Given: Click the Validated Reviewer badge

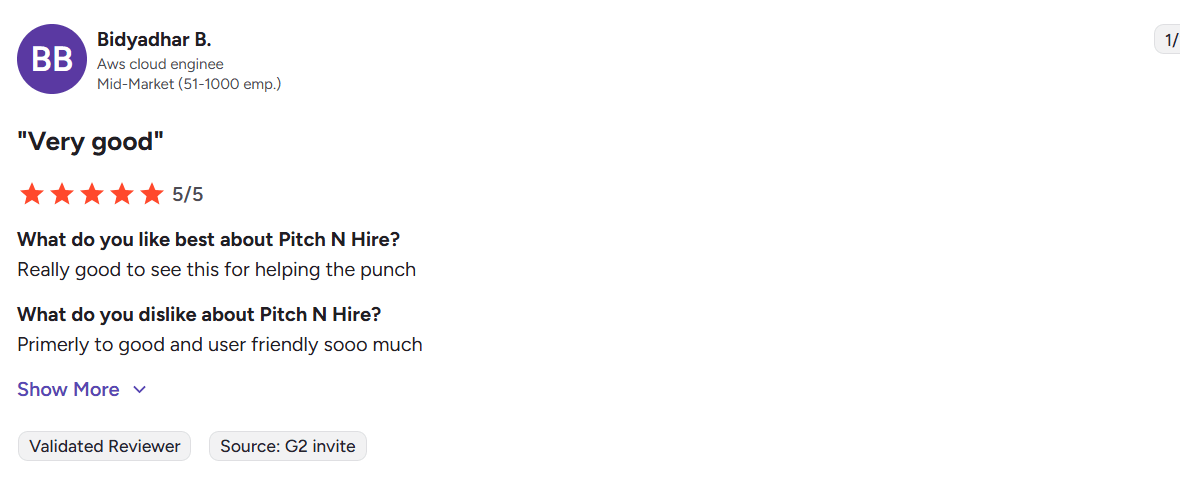Looking at the screenshot, I should [105, 446].
